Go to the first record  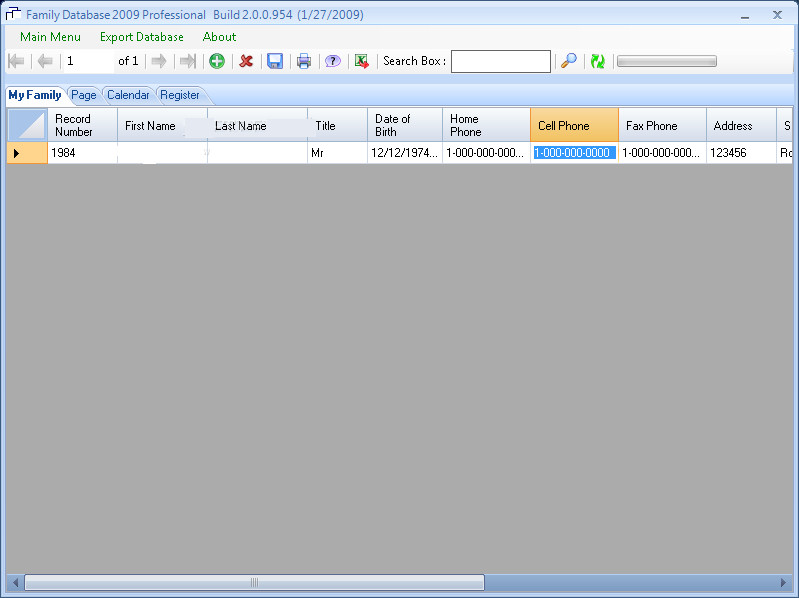coord(16,62)
